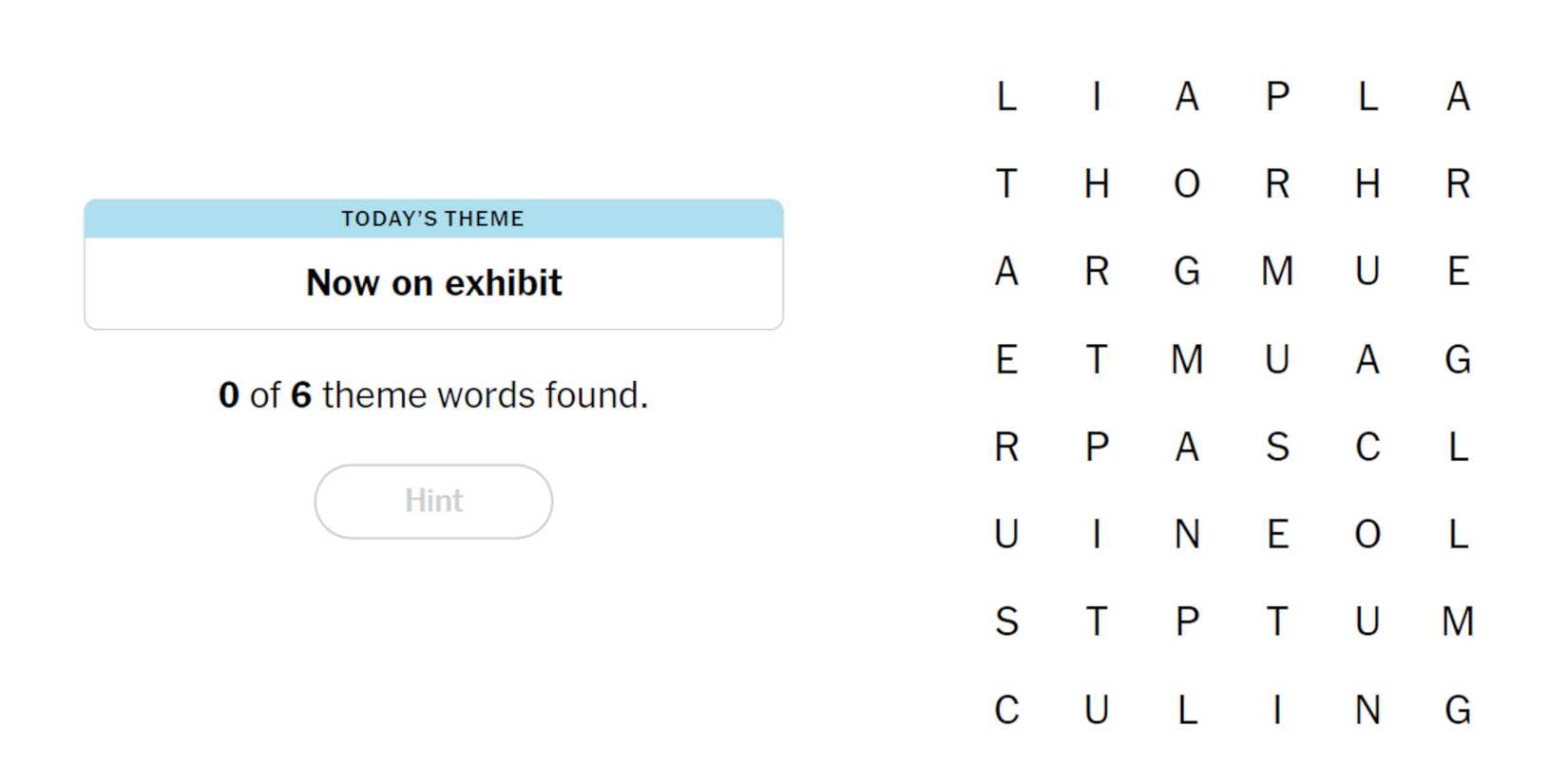Image resolution: width=1568 pixels, height=784 pixels.
Task: Select letter I in the top row
Action: [1097, 96]
